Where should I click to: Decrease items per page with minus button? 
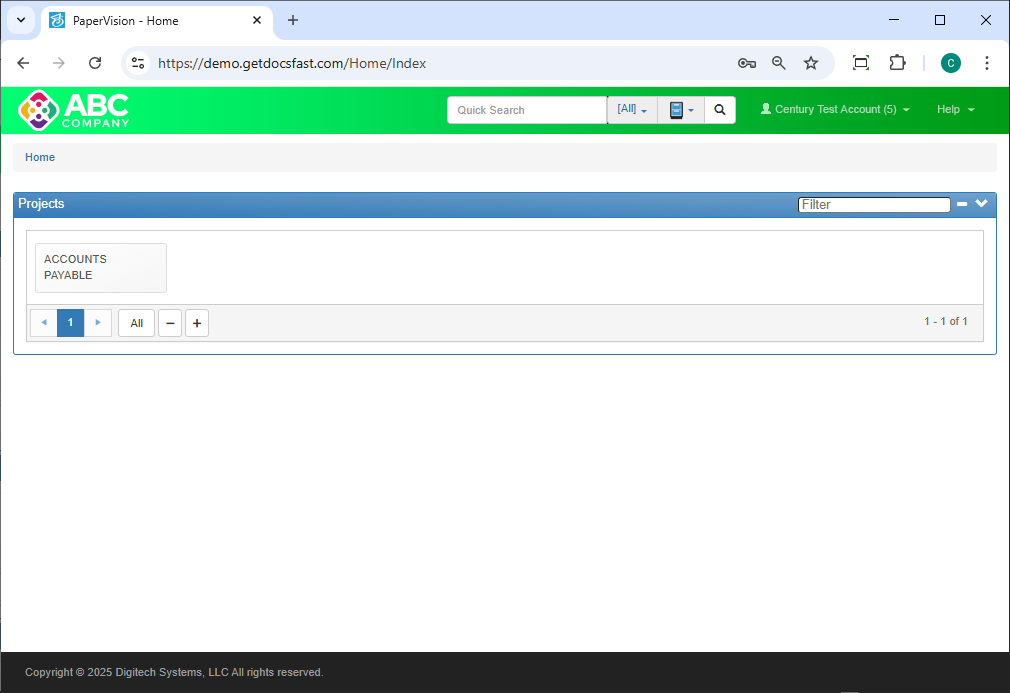click(170, 323)
